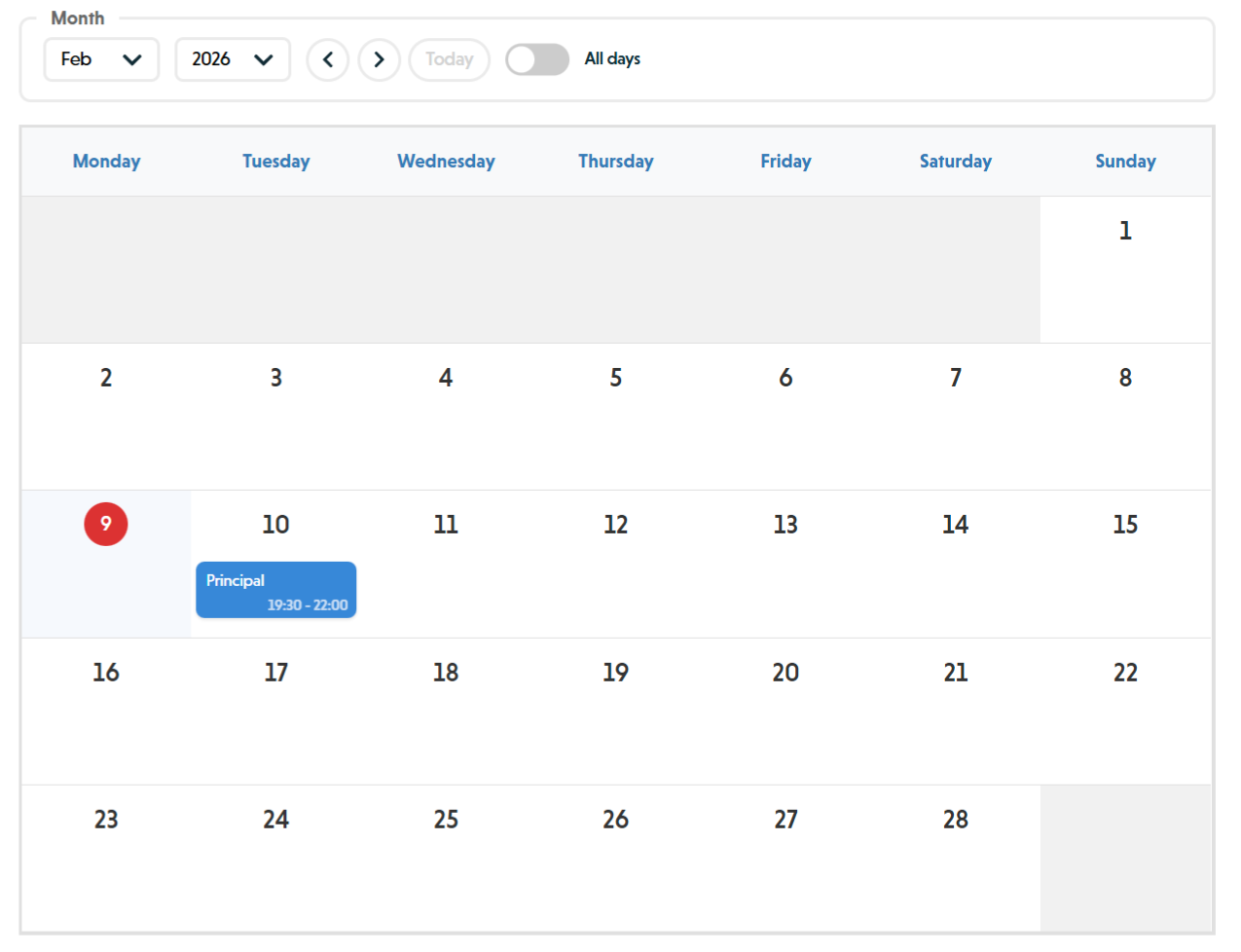This screenshot has height=952, width=1241.
Task: Select today's date, February 9
Action: coord(105,524)
